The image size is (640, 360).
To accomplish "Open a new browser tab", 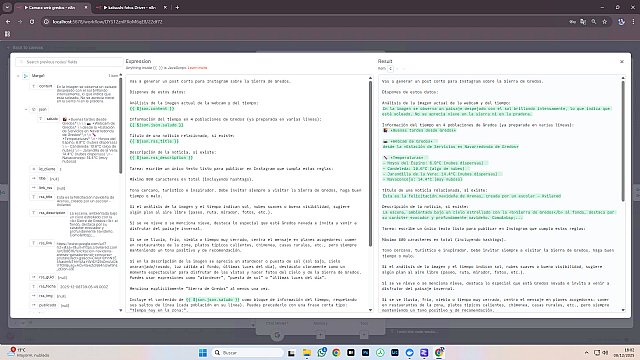I will 177,7.
